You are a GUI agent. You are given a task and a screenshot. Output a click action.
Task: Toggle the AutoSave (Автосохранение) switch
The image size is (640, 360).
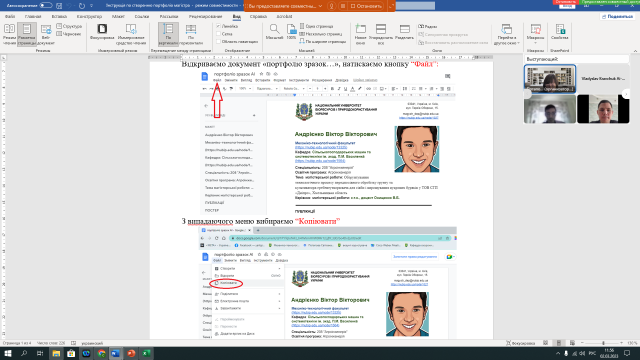[46, 6]
